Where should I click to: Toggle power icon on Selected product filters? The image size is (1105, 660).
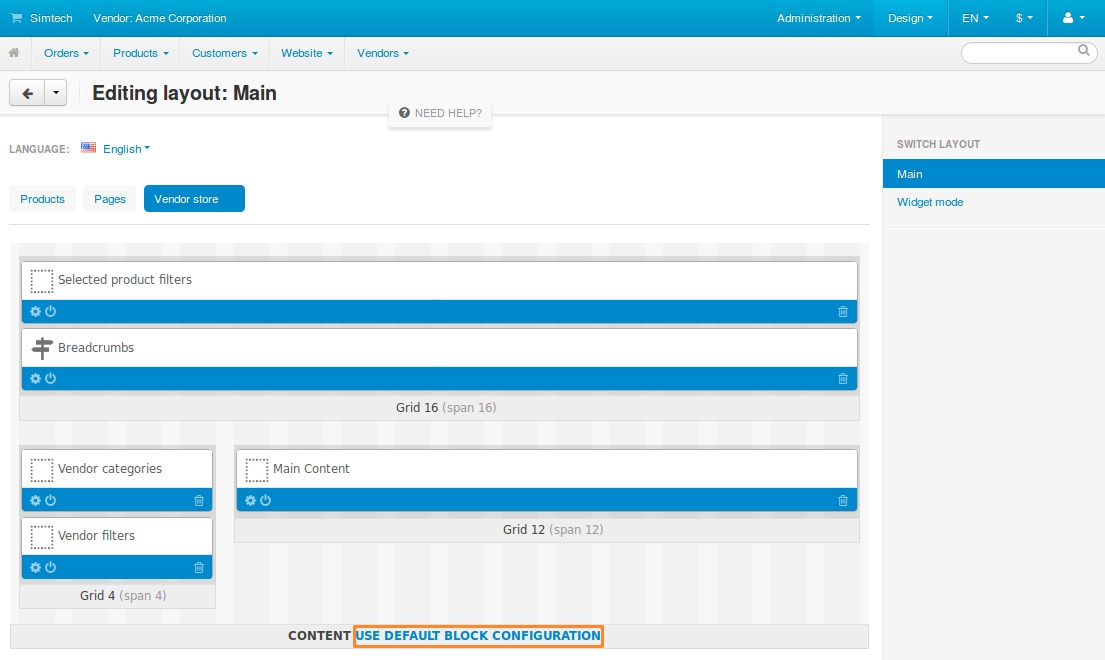pos(51,311)
